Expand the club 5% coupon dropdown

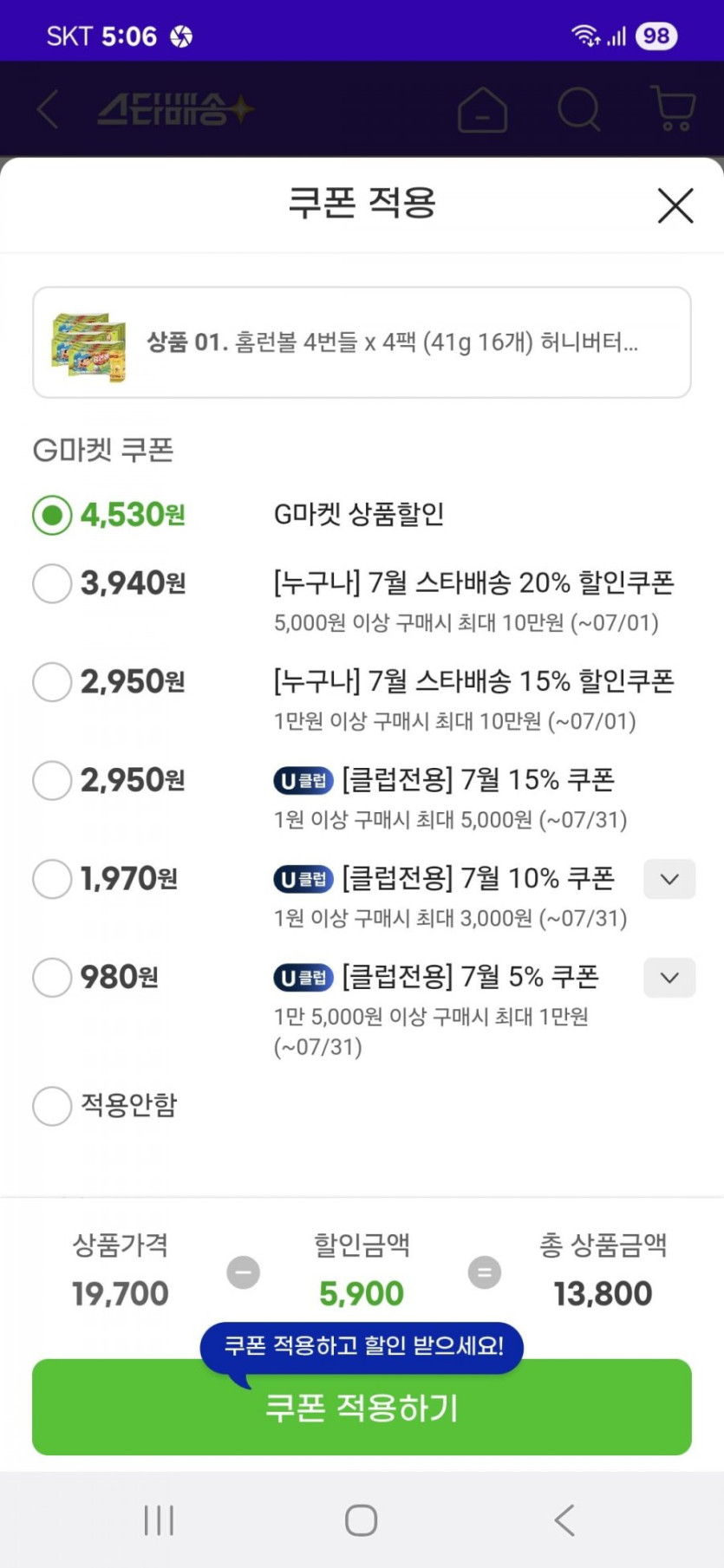pyautogui.click(x=669, y=978)
